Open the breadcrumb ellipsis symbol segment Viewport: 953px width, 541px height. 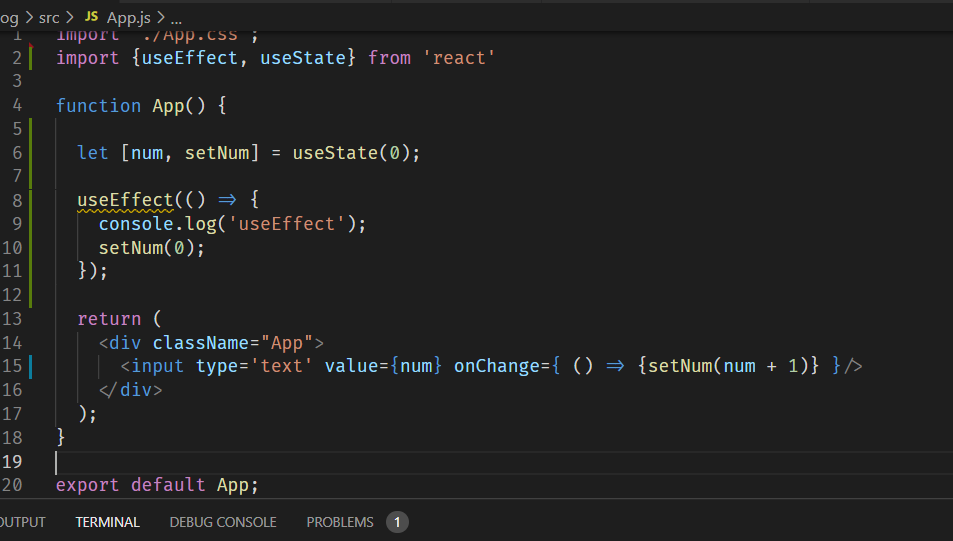click(x=176, y=19)
